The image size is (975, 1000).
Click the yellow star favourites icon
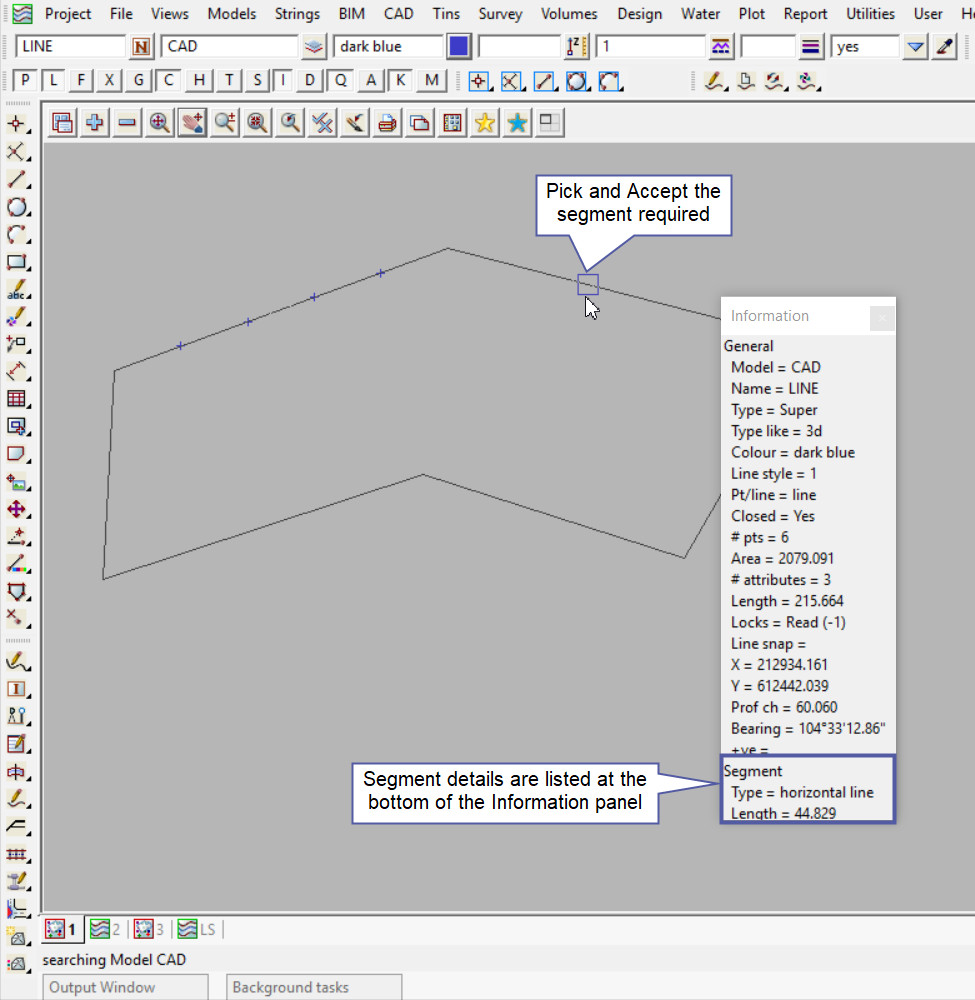click(485, 122)
